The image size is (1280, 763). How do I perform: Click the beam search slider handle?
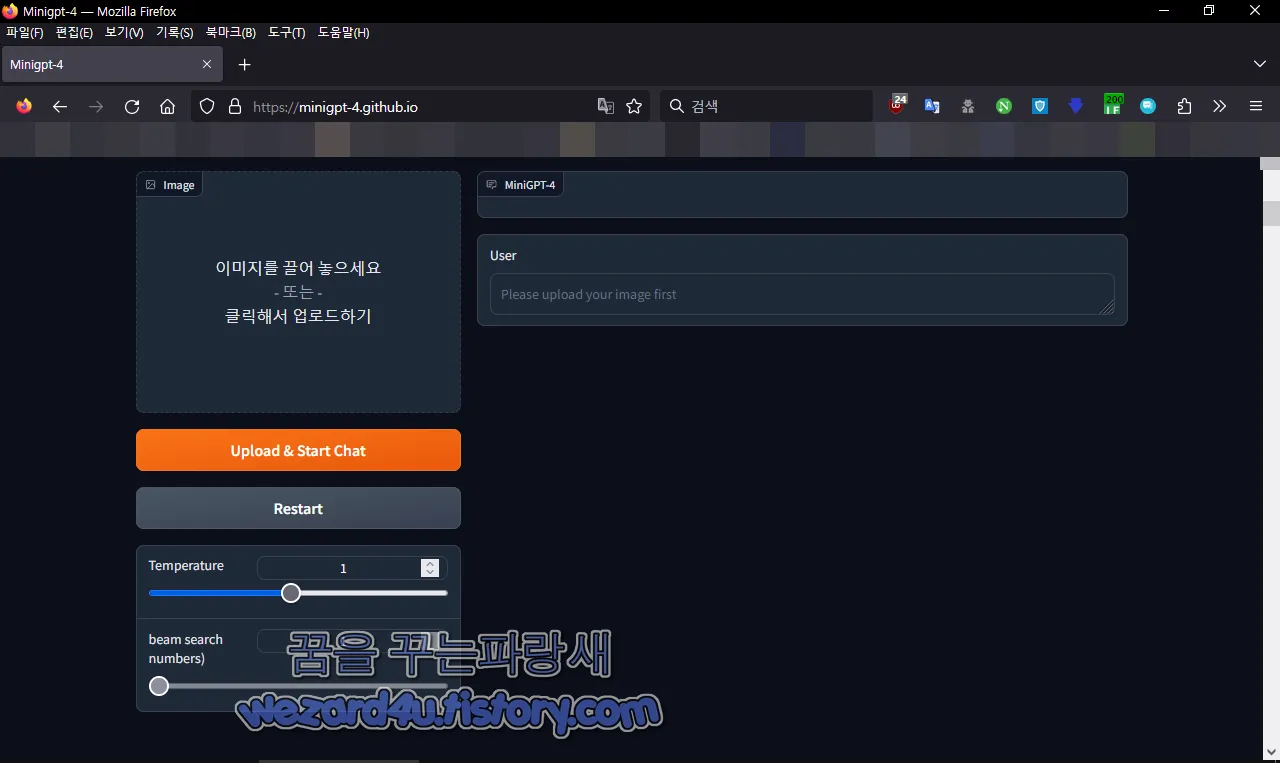pyautogui.click(x=159, y=686)
